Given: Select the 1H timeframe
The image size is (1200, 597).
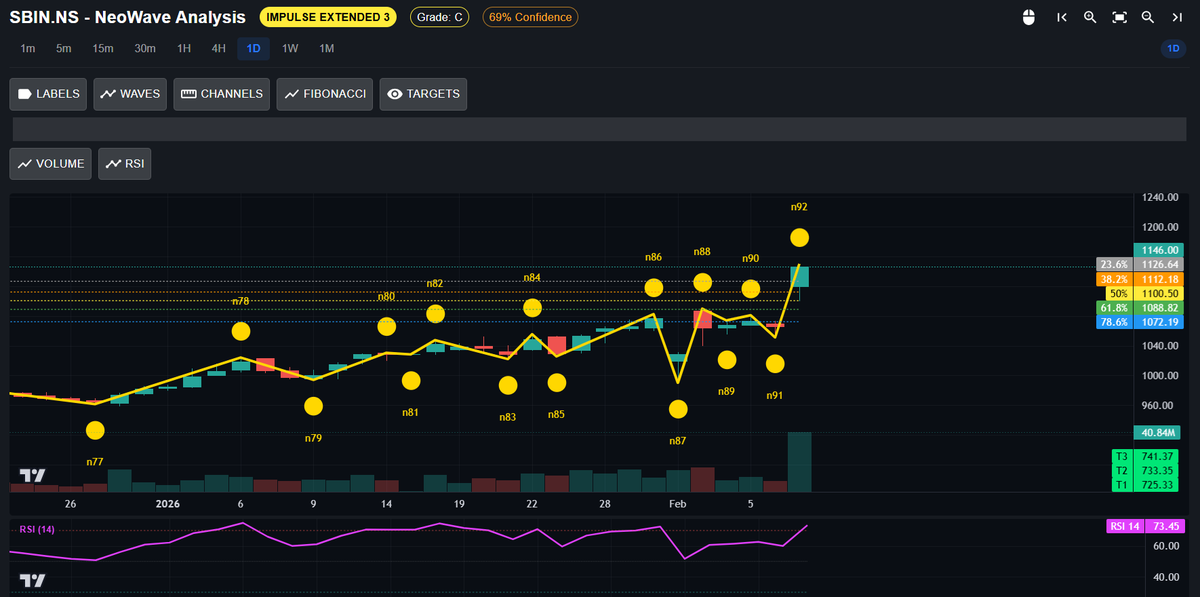Looking at the screenshot, I should (x=184, y=49).
